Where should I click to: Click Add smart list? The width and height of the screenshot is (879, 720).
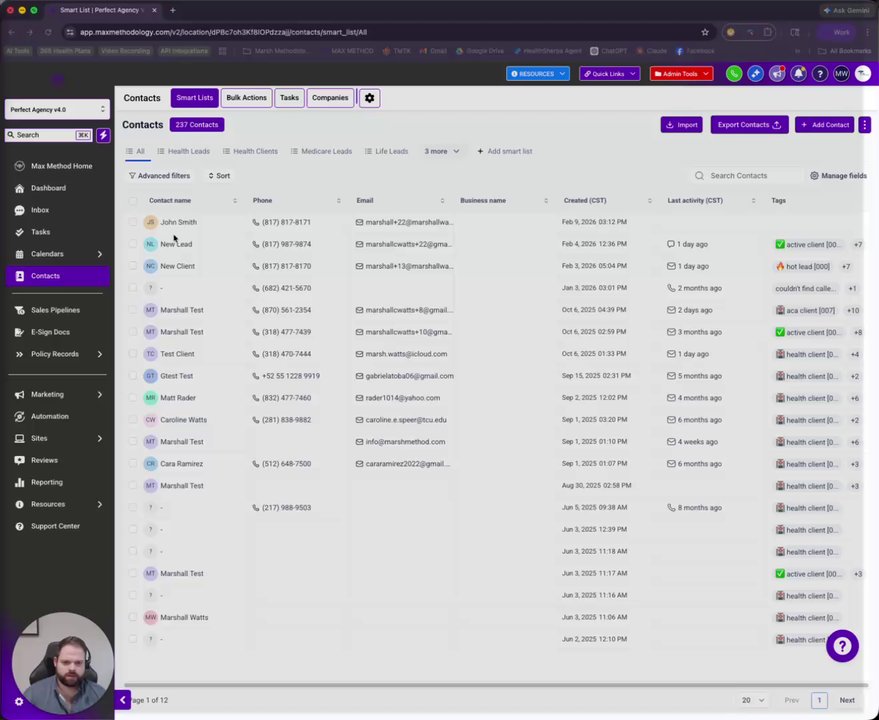tap(505, 151)
